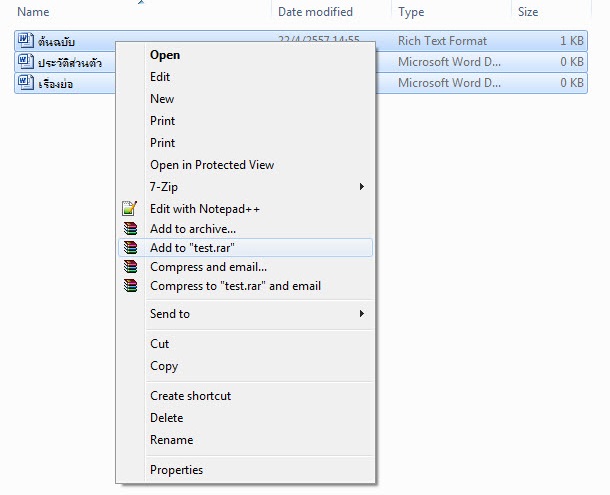Sort files by the Size column header

click(x=528, y=12)
